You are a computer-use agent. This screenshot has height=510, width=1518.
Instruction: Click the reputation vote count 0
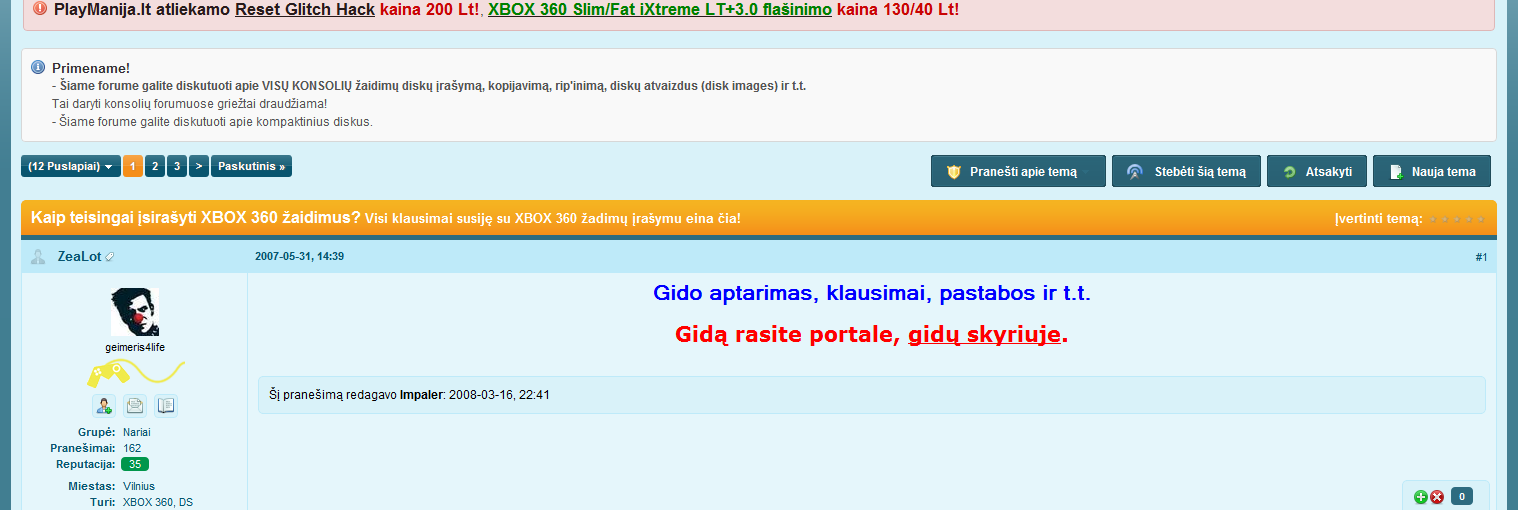[x=1461, y=497]
